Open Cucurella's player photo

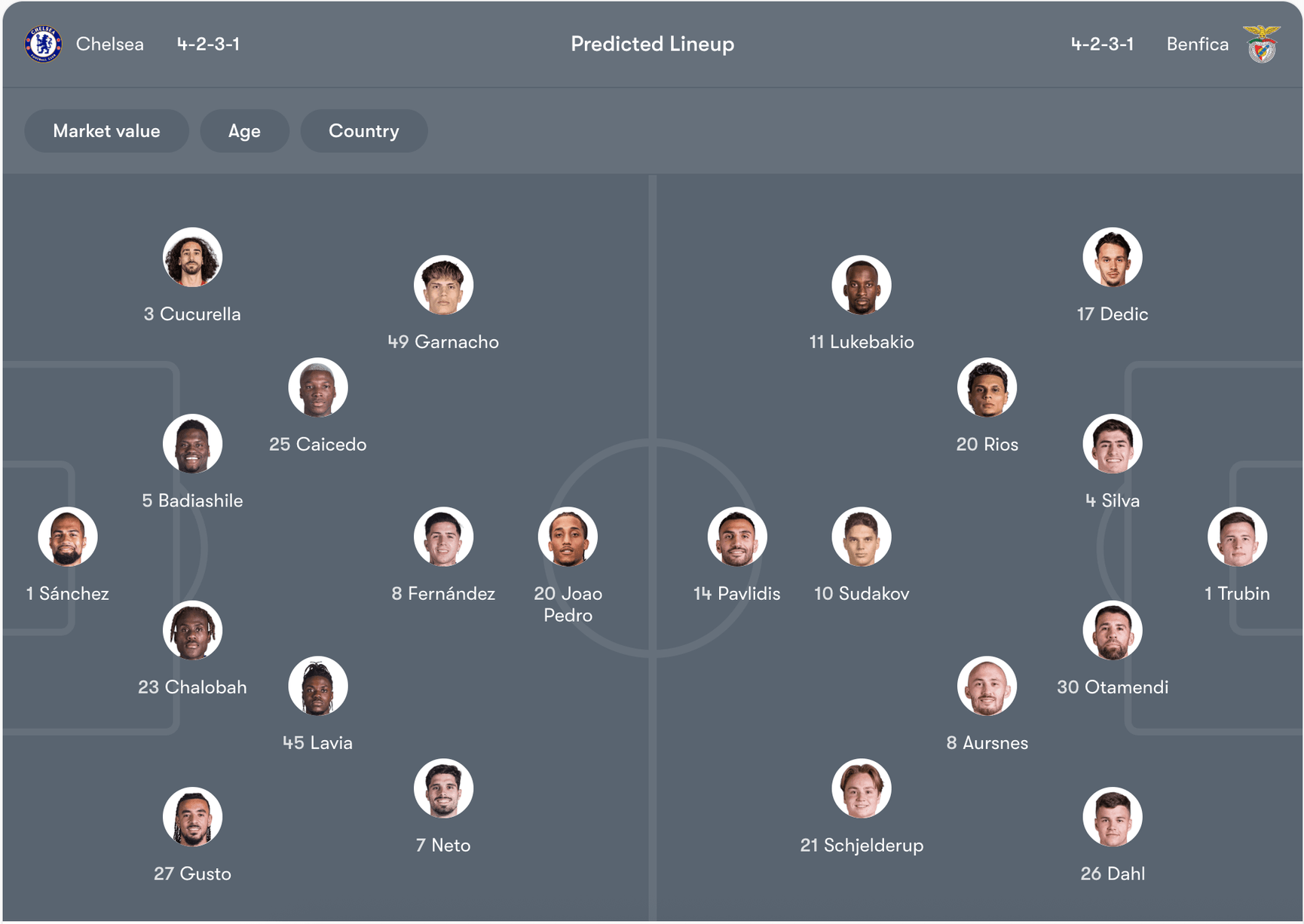pyautogui.click(x=192, y=258)
